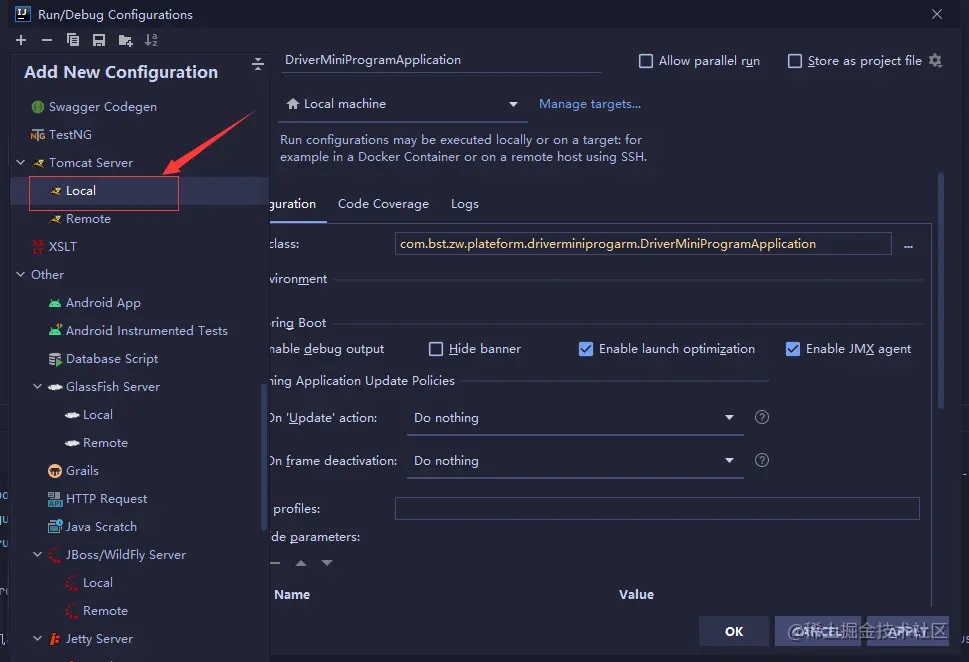Click the help icon beside On 'Update' action
Viewport: 969px width, 662px height.
(x=762, y=417)
